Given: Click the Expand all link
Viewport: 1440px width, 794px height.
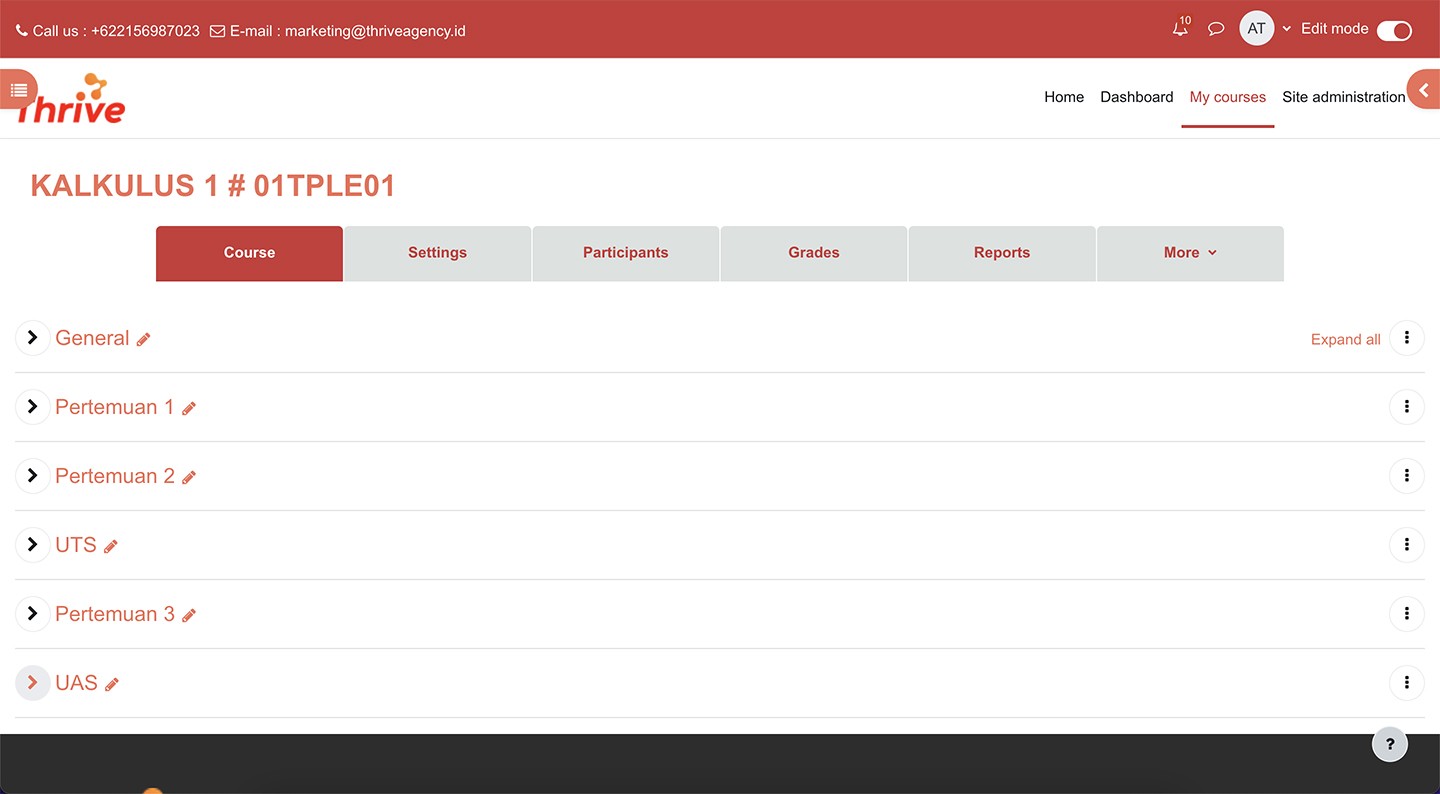Looking at the screenshot, I should point(1345,340).
